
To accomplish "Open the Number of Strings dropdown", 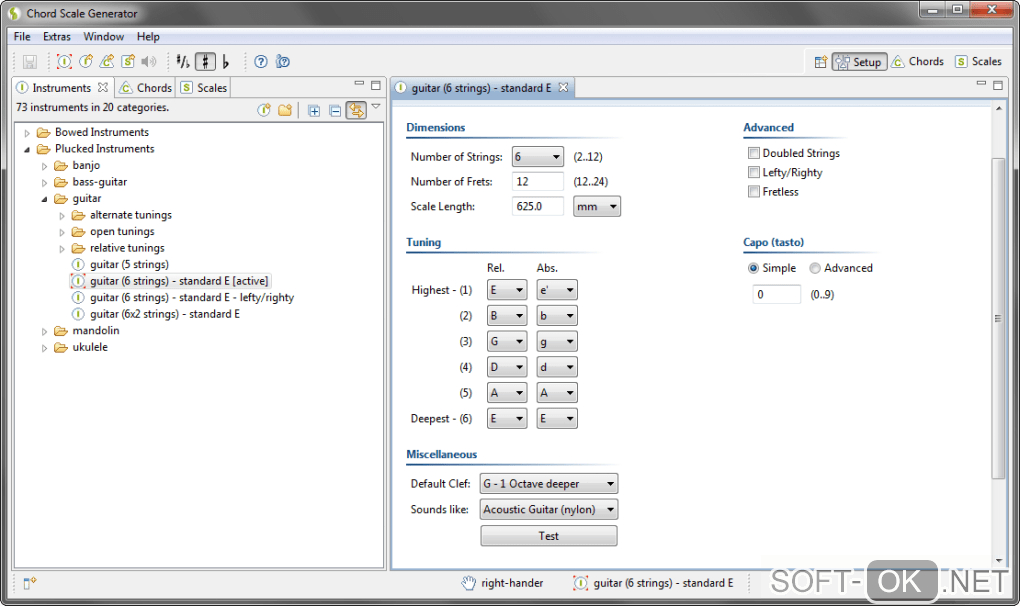I will [537, 157].
